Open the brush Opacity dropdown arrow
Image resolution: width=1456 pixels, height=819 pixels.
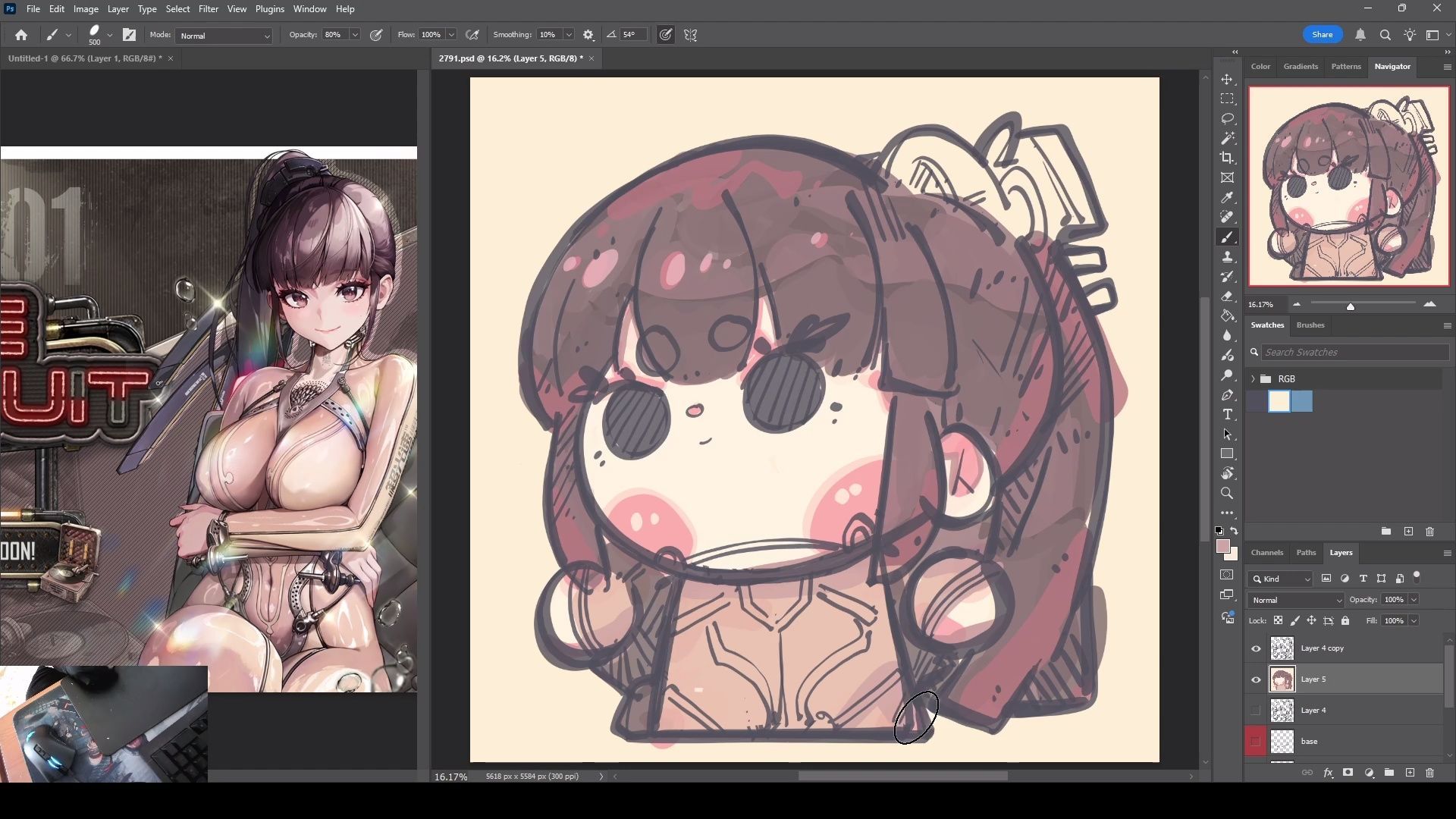(x=354, y=35)
